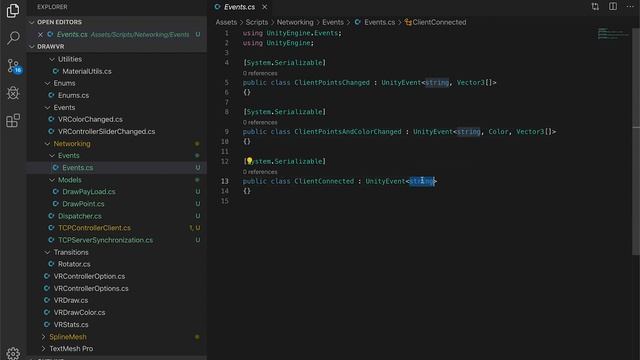Collapse the Networking folder

(x=47, y=144)
